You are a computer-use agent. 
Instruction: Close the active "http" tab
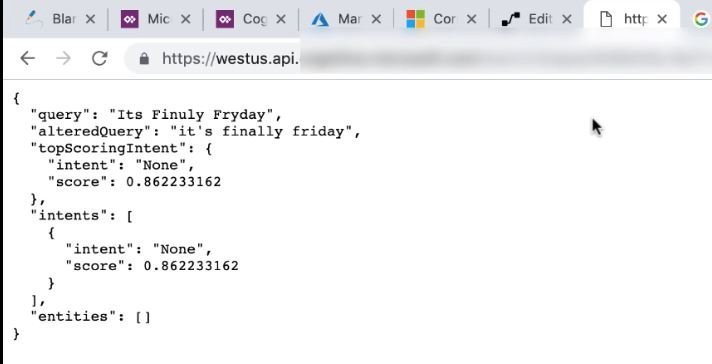click(x=662, y=19)
